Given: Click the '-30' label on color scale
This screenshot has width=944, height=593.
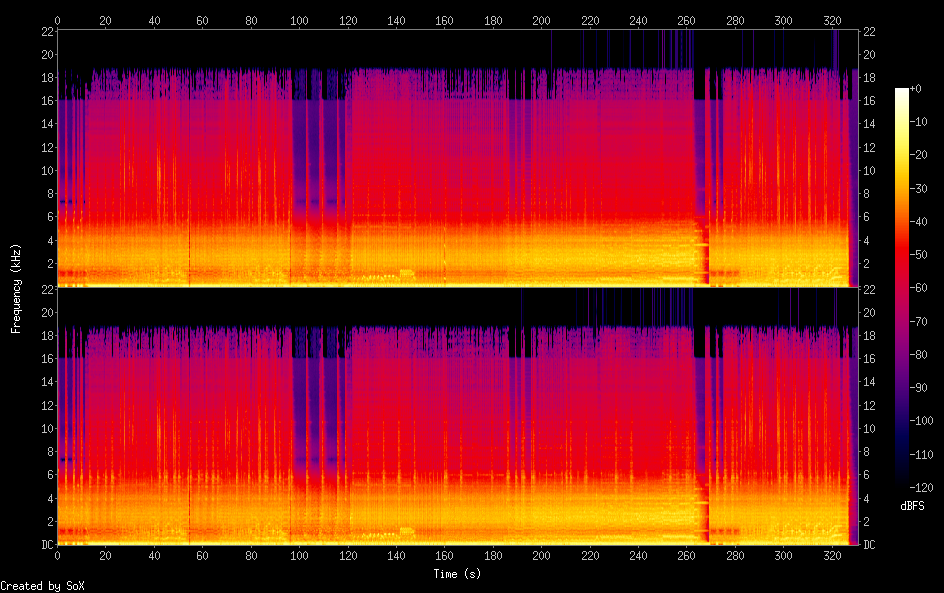Looking at the screenshot, I should (x=921, y=188).
